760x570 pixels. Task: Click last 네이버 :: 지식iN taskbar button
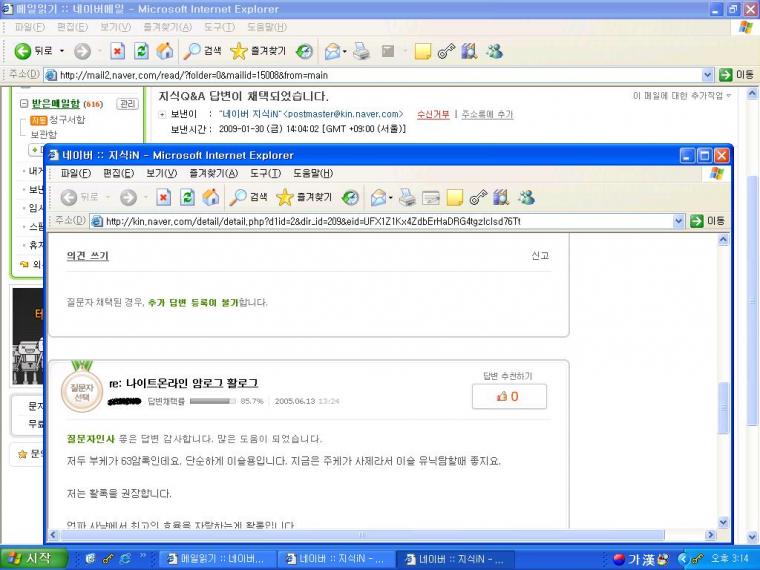[x=454, y=559]
